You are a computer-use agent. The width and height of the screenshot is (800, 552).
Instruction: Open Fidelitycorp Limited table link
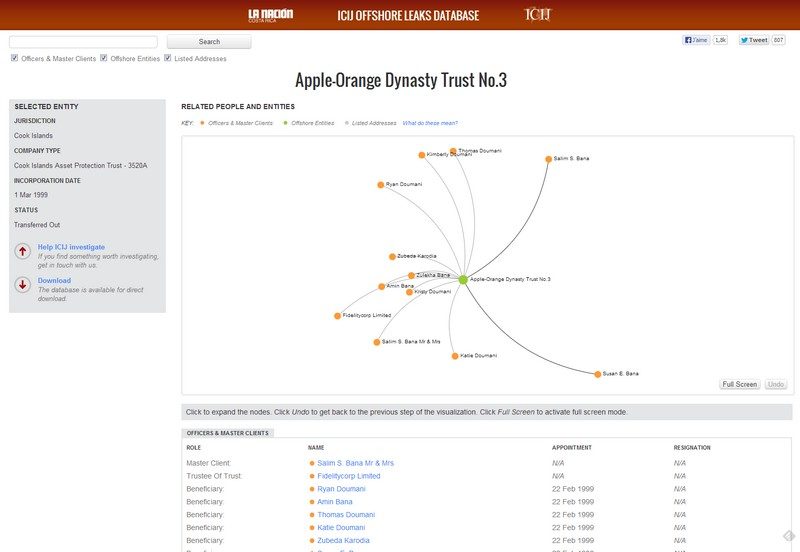click(x=349, y=476)
